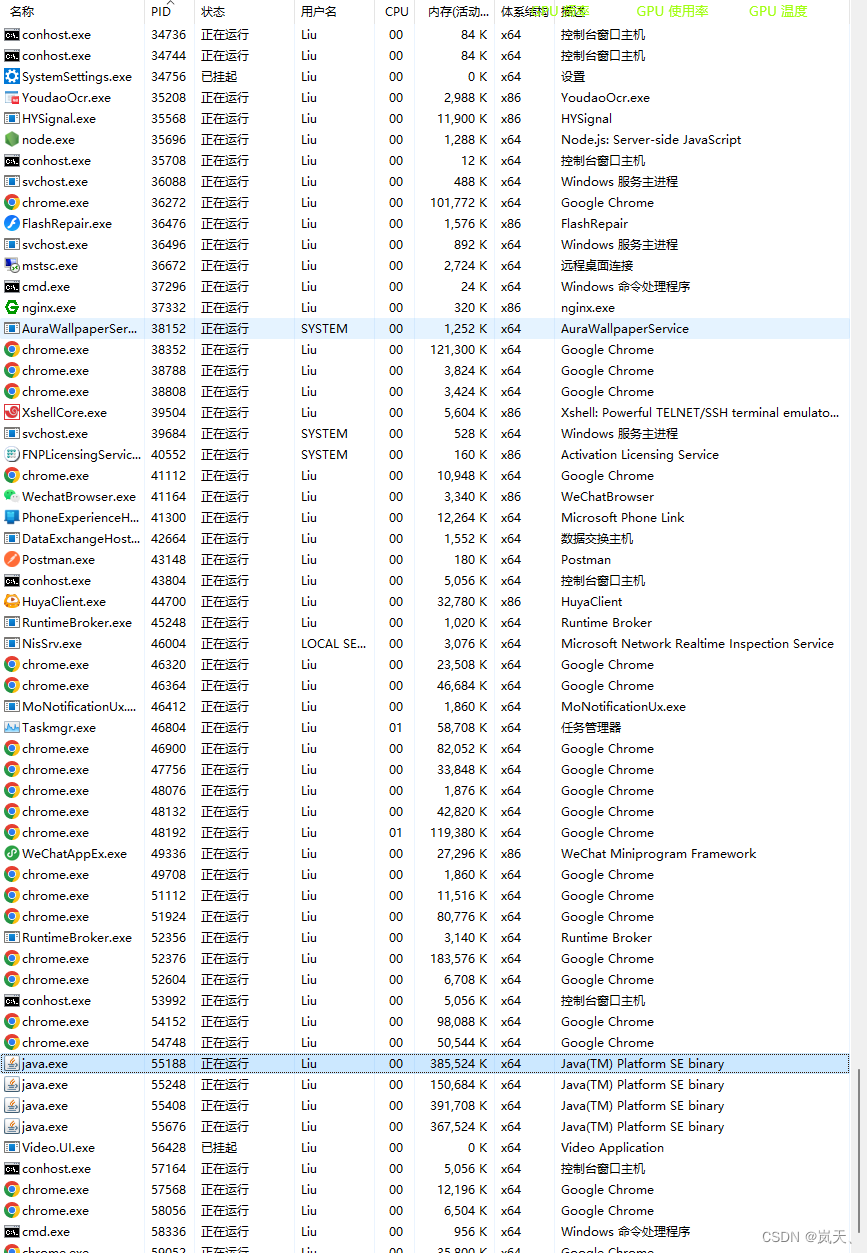The image size is (867, 1253).
Task: Click the FlashRepair.exe icon
Action: (12, 224)
